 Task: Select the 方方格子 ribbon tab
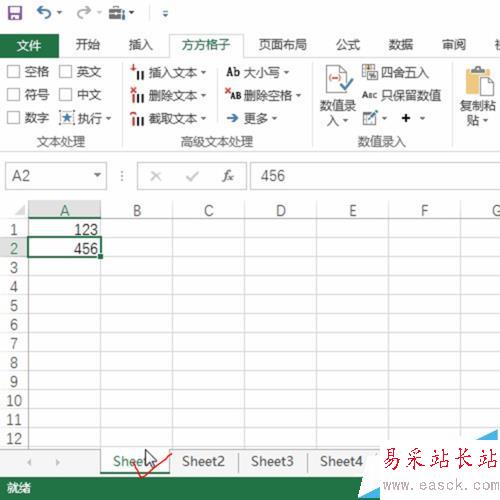pos(206,45)
